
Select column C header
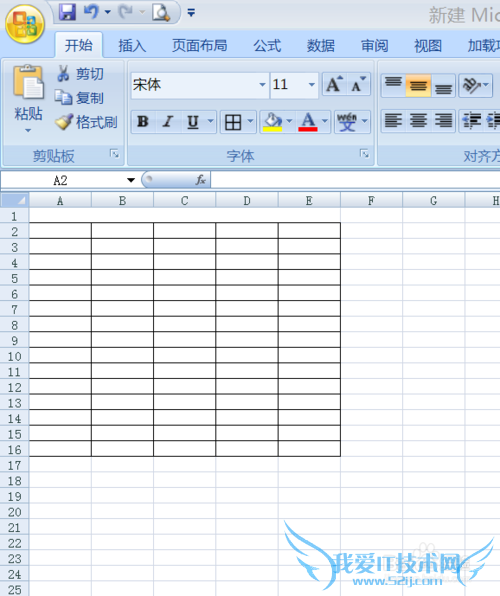pos(184,201)
